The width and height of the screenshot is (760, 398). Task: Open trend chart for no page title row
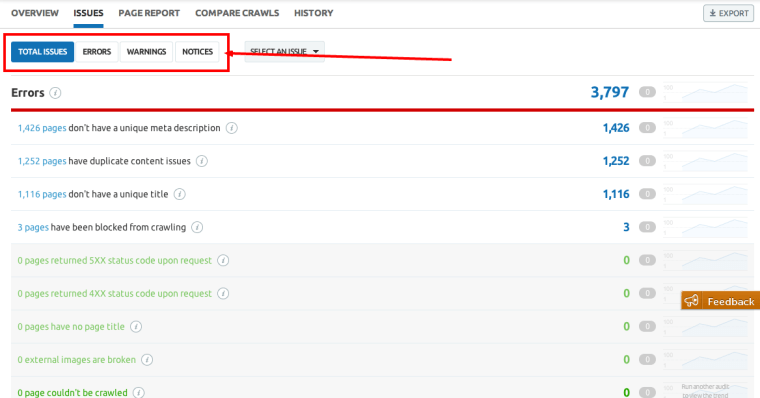pos(706,327)
